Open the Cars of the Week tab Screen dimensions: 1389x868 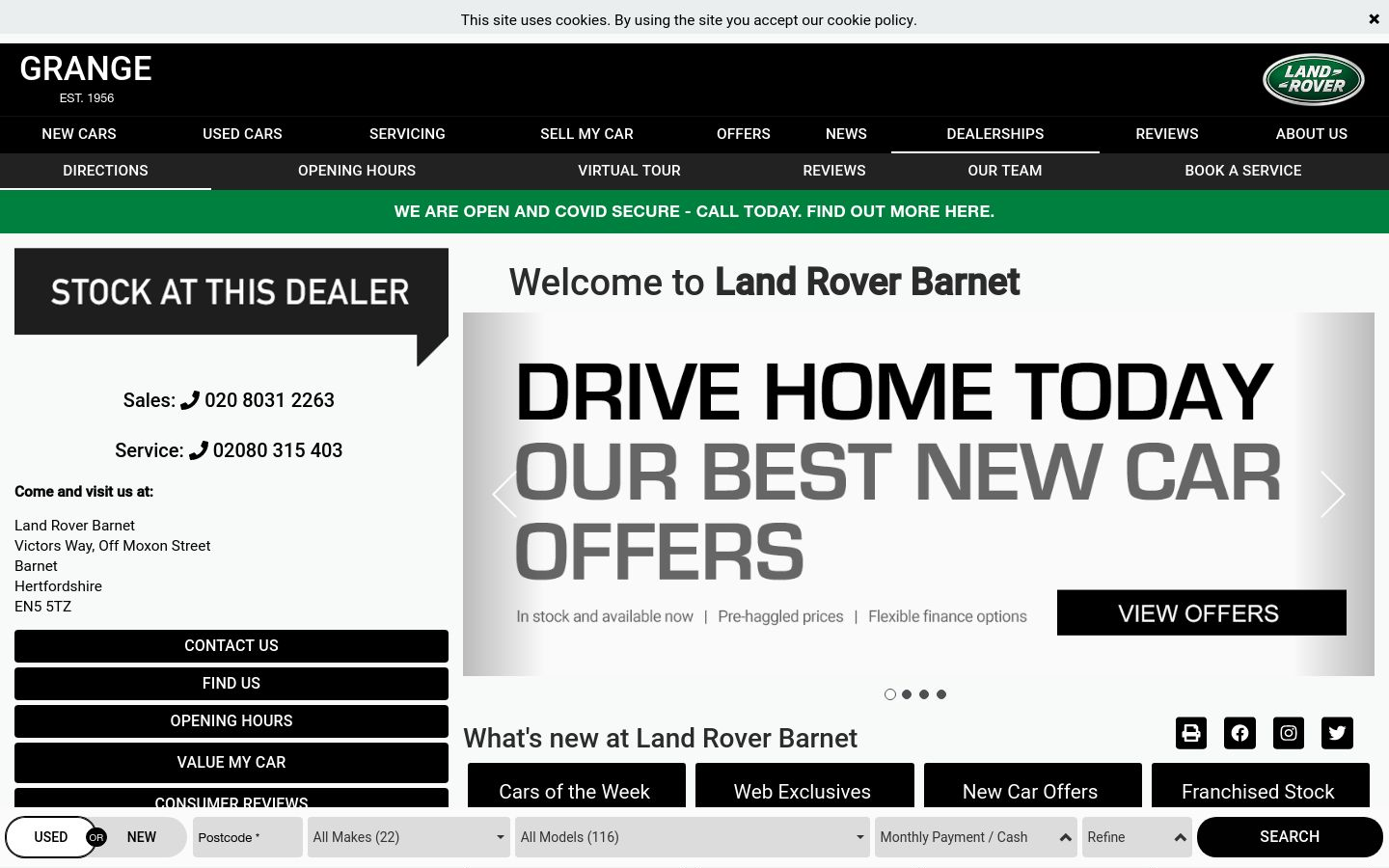click(576, 787)
